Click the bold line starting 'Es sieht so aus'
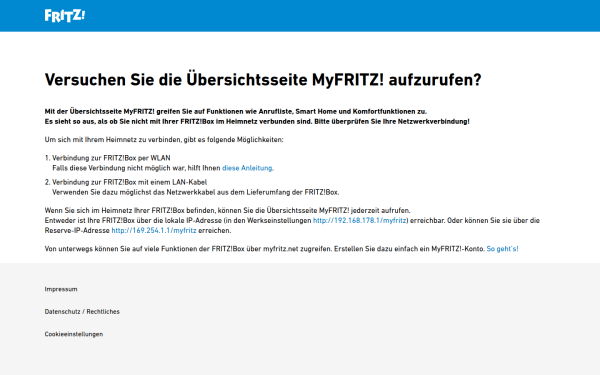 pyautogui.click(x=257, y=121)
